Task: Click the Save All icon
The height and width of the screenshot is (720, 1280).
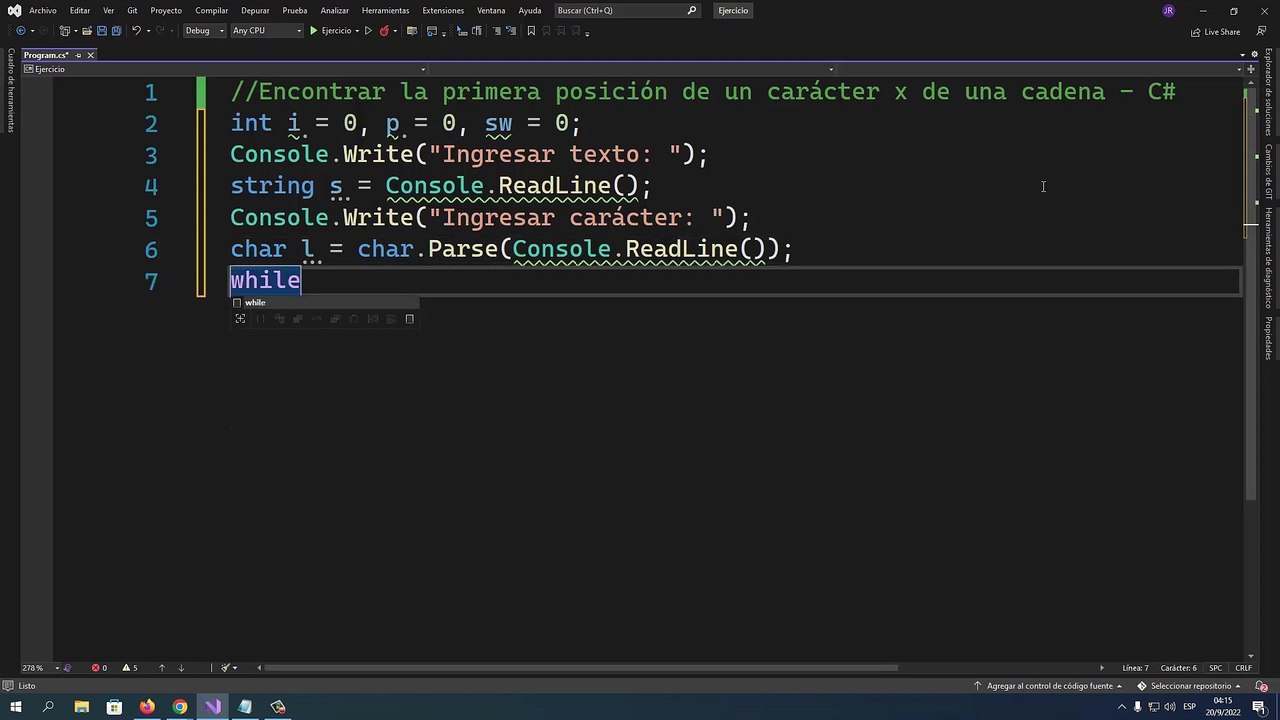Action: pyautogui.click(x=115, y=31)
